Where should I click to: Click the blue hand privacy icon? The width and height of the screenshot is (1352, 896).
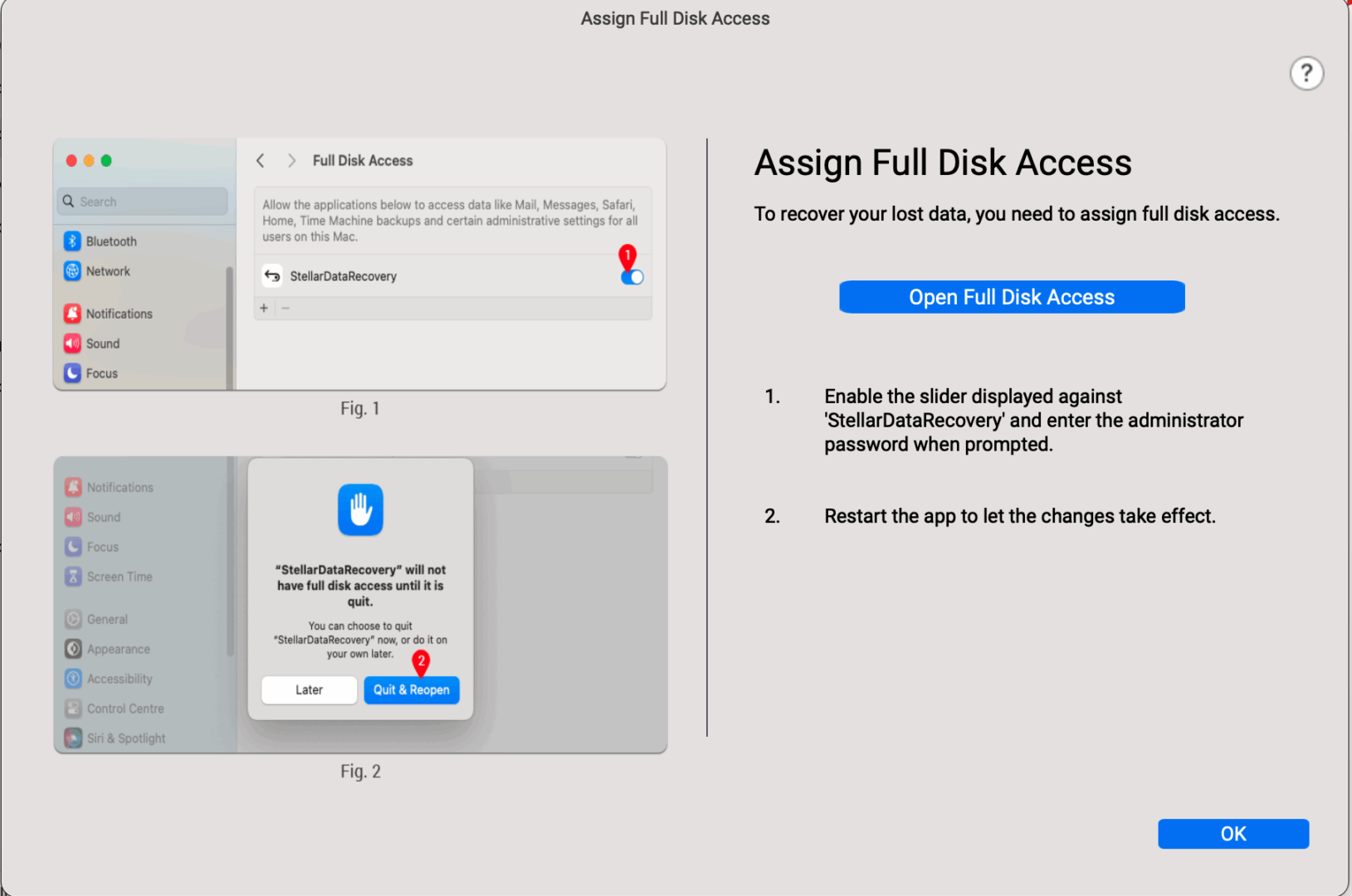tap(360, 509)
